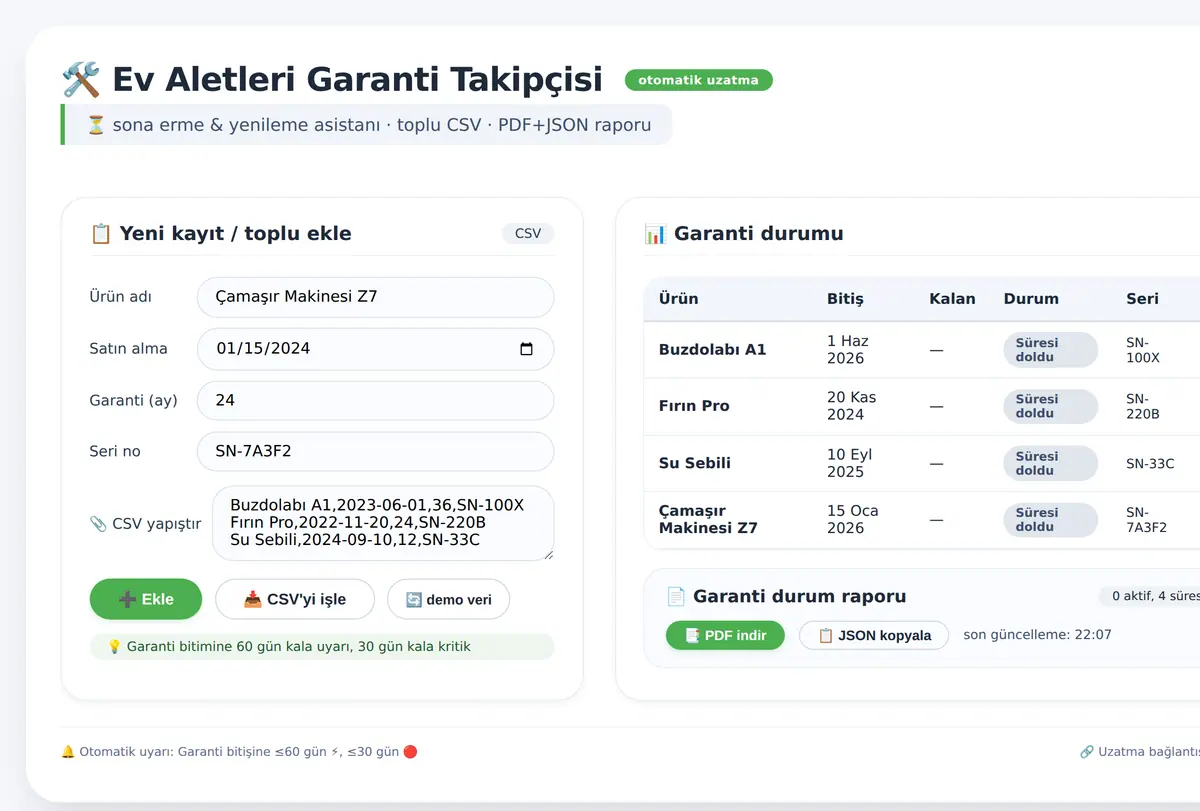Click the hourglass icon in subtitle
The width and height of the screenshot is (1200, 811).
[96, 125]
